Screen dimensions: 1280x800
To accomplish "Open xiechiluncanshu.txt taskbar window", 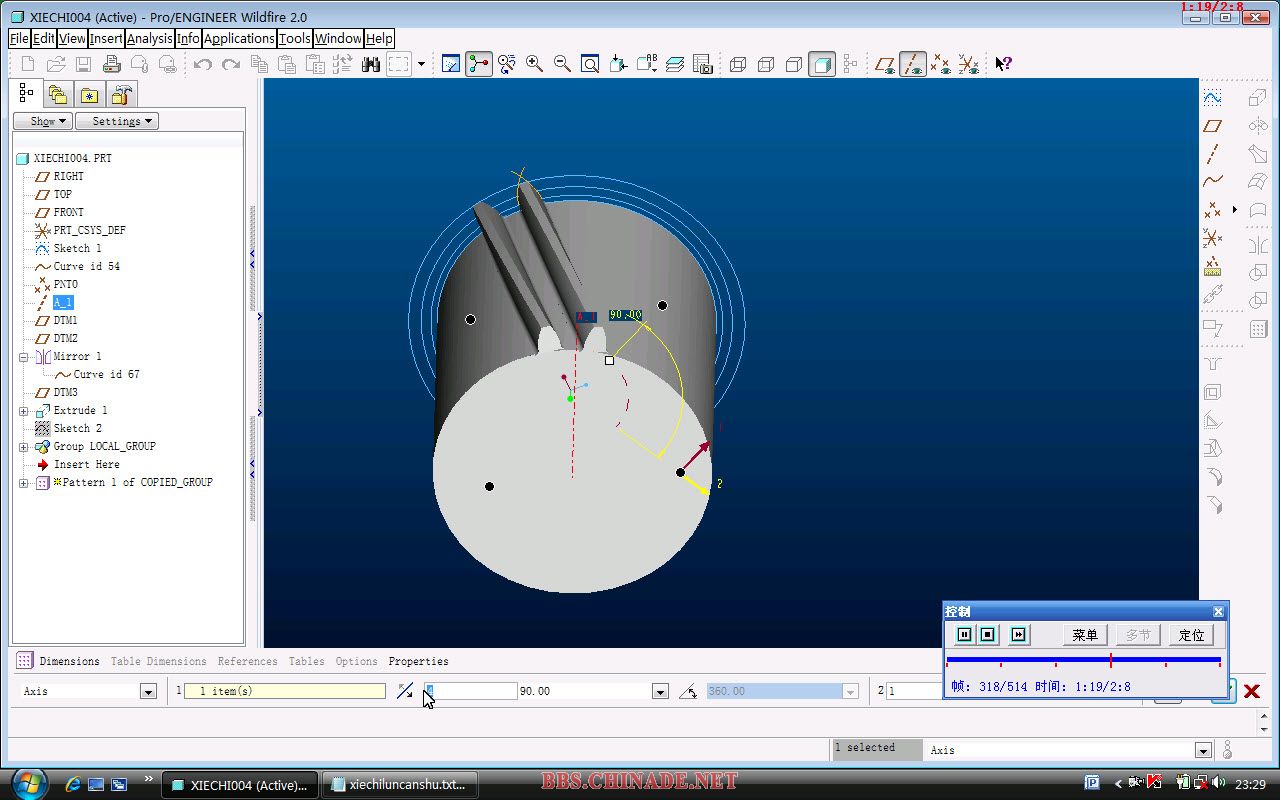I will 400,785.
